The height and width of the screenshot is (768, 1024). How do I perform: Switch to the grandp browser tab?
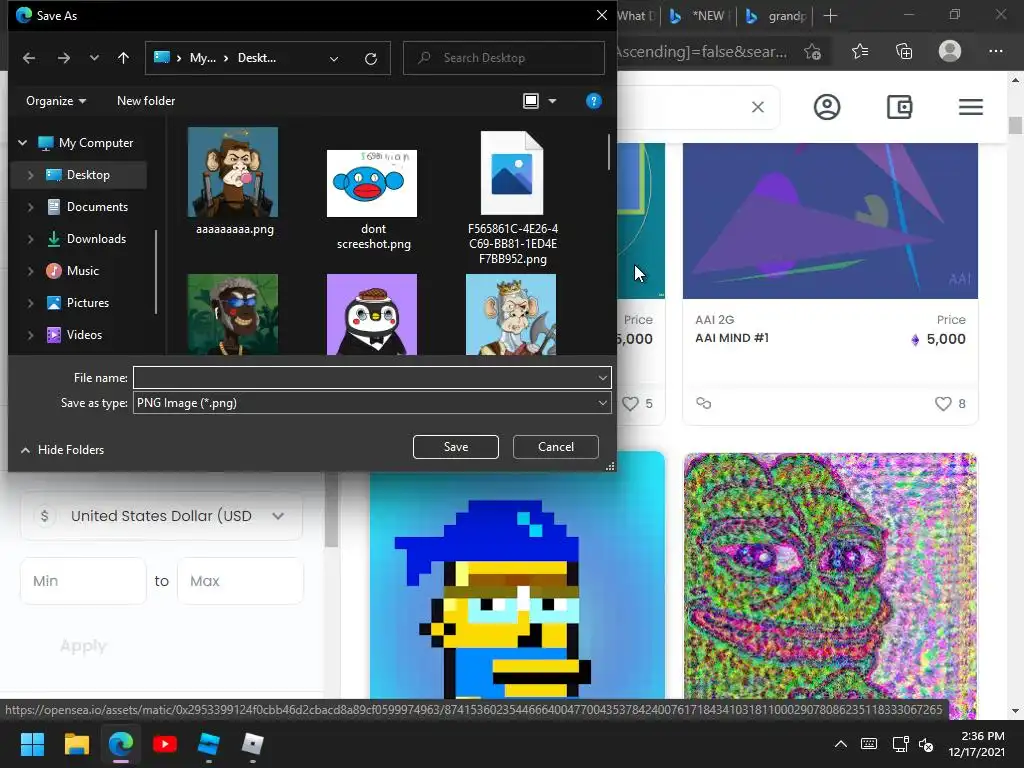(776, 16)
